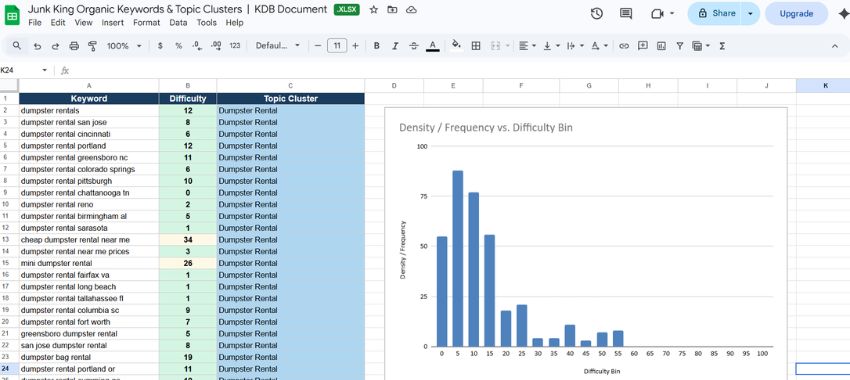Open the Gemini sparkle assistant
Screen dimensions: 850x380
click(843, 14)
